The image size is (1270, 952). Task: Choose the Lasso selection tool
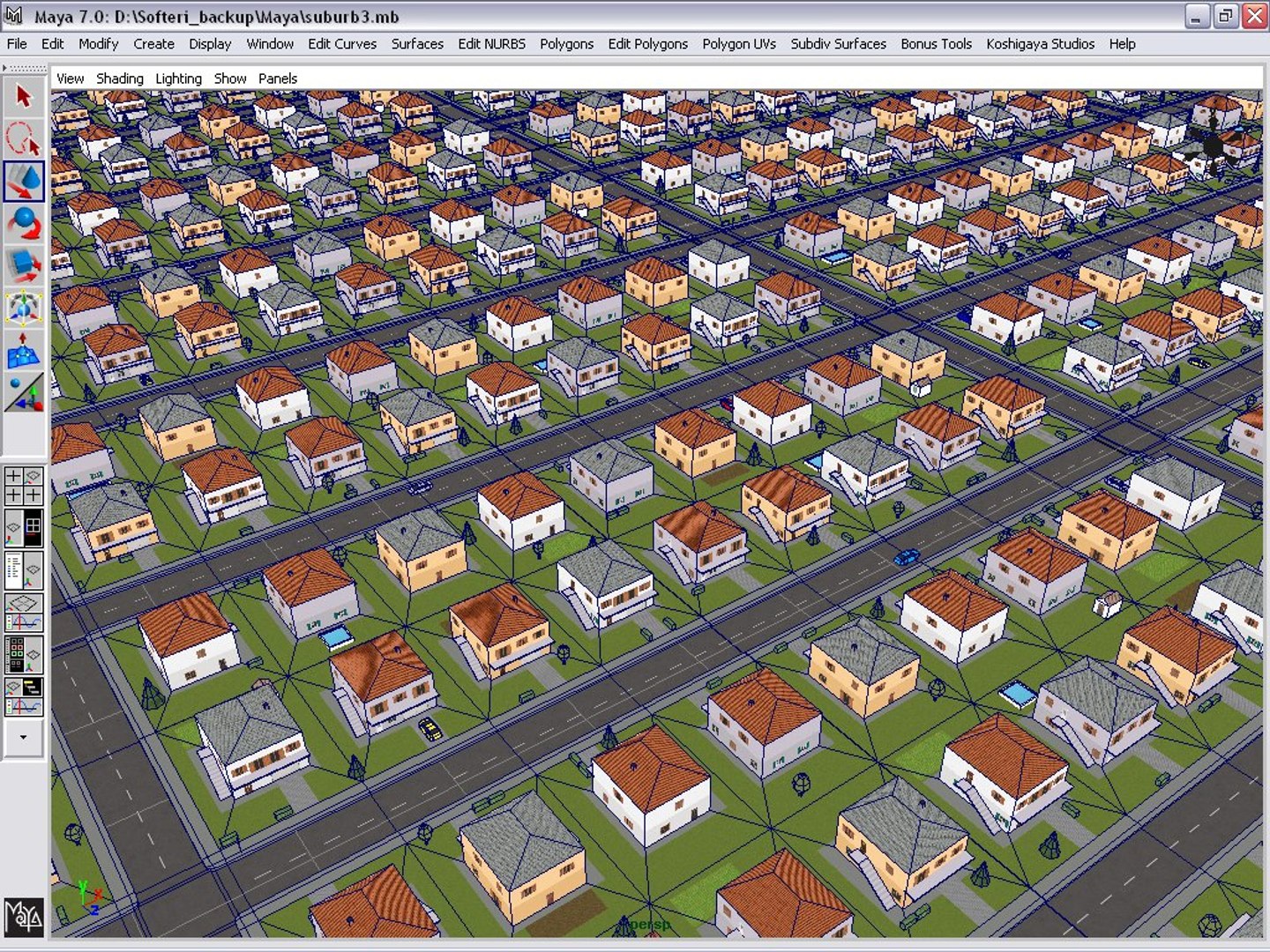pyautogui.click(x=24, y=139)
